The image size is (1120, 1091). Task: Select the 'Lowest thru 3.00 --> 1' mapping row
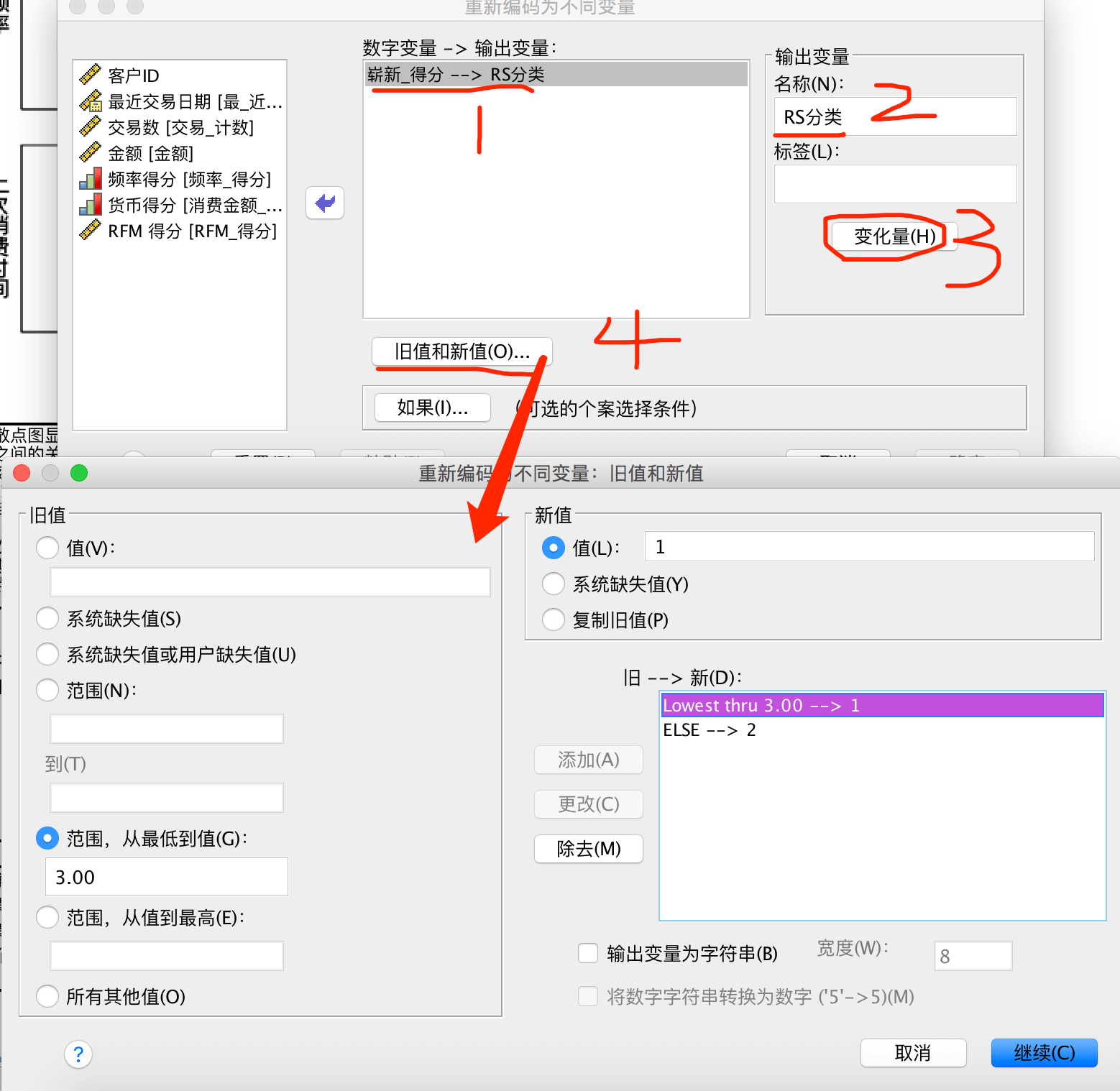tap(882, 705)
